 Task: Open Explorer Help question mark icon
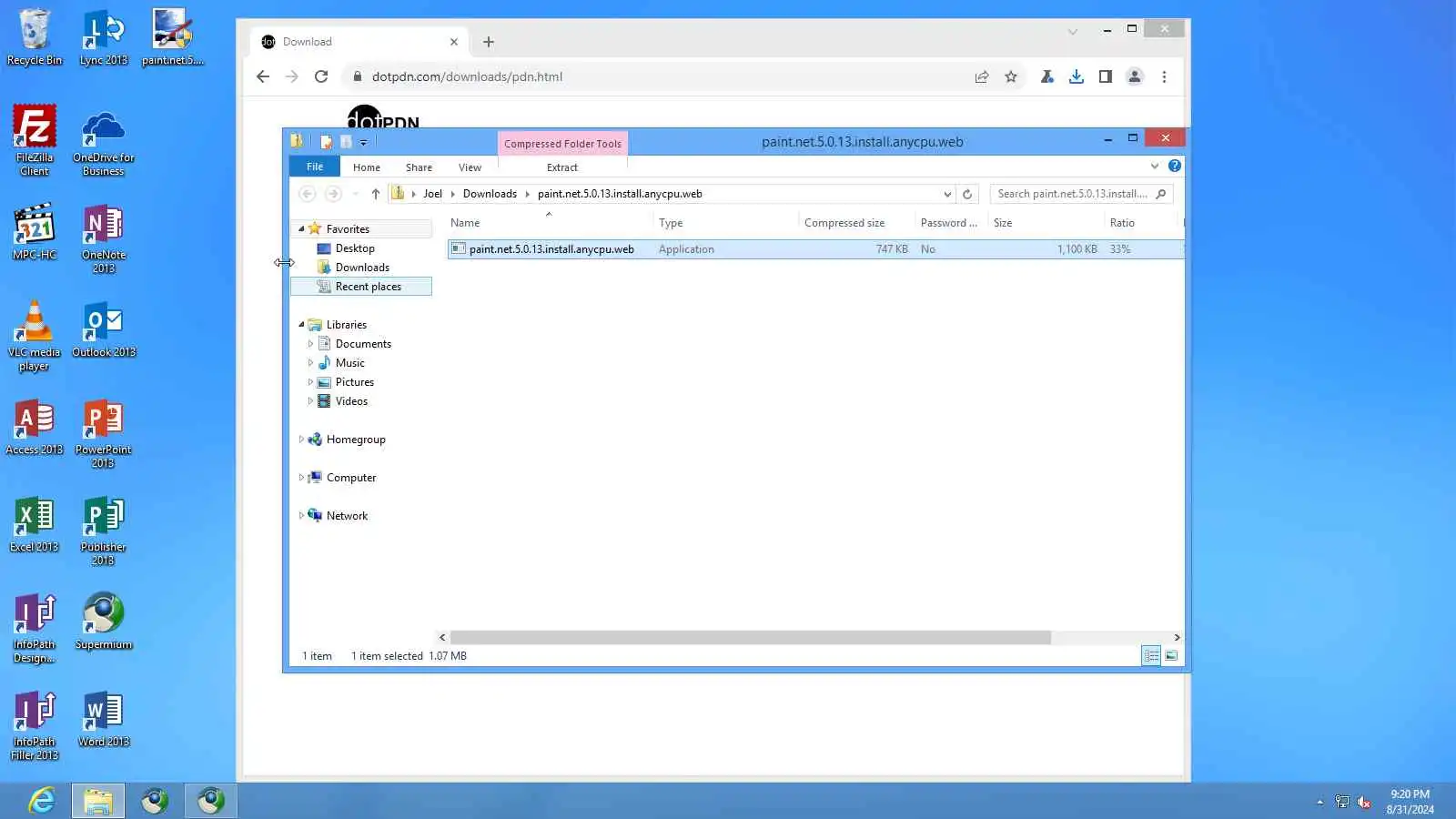(x=1175, y=166)
